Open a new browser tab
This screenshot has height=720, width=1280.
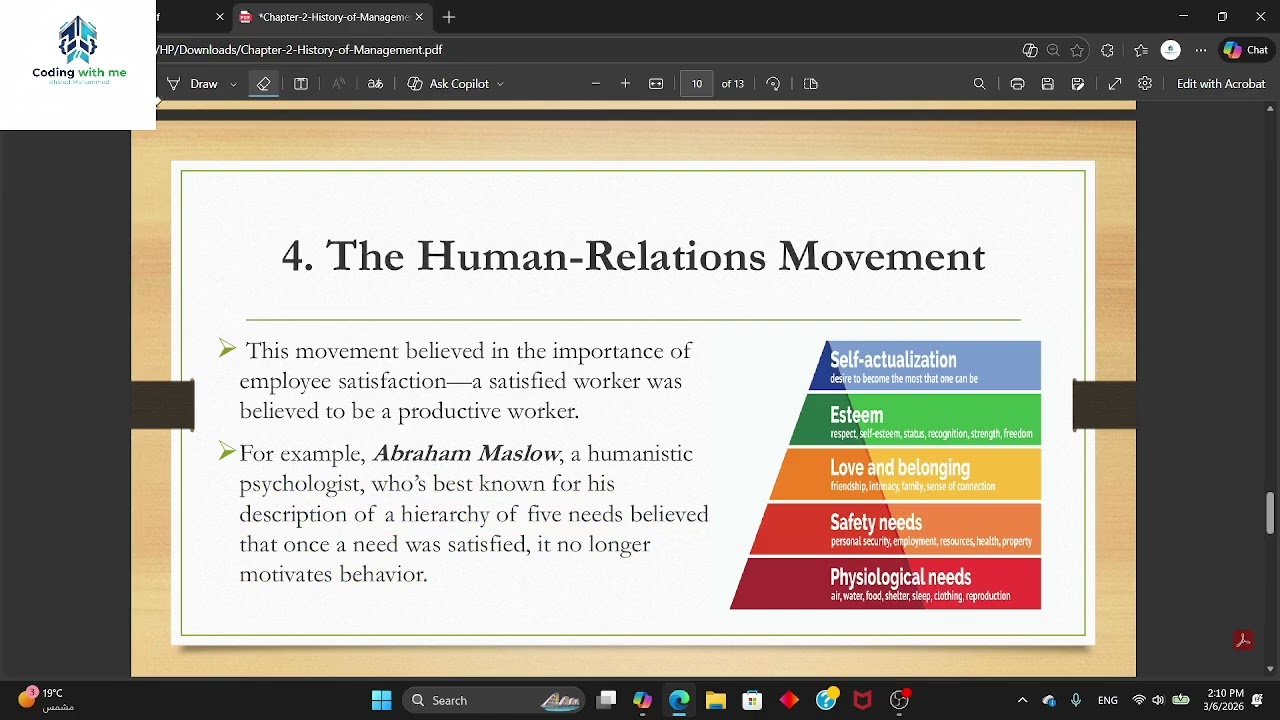click(449, 17)
